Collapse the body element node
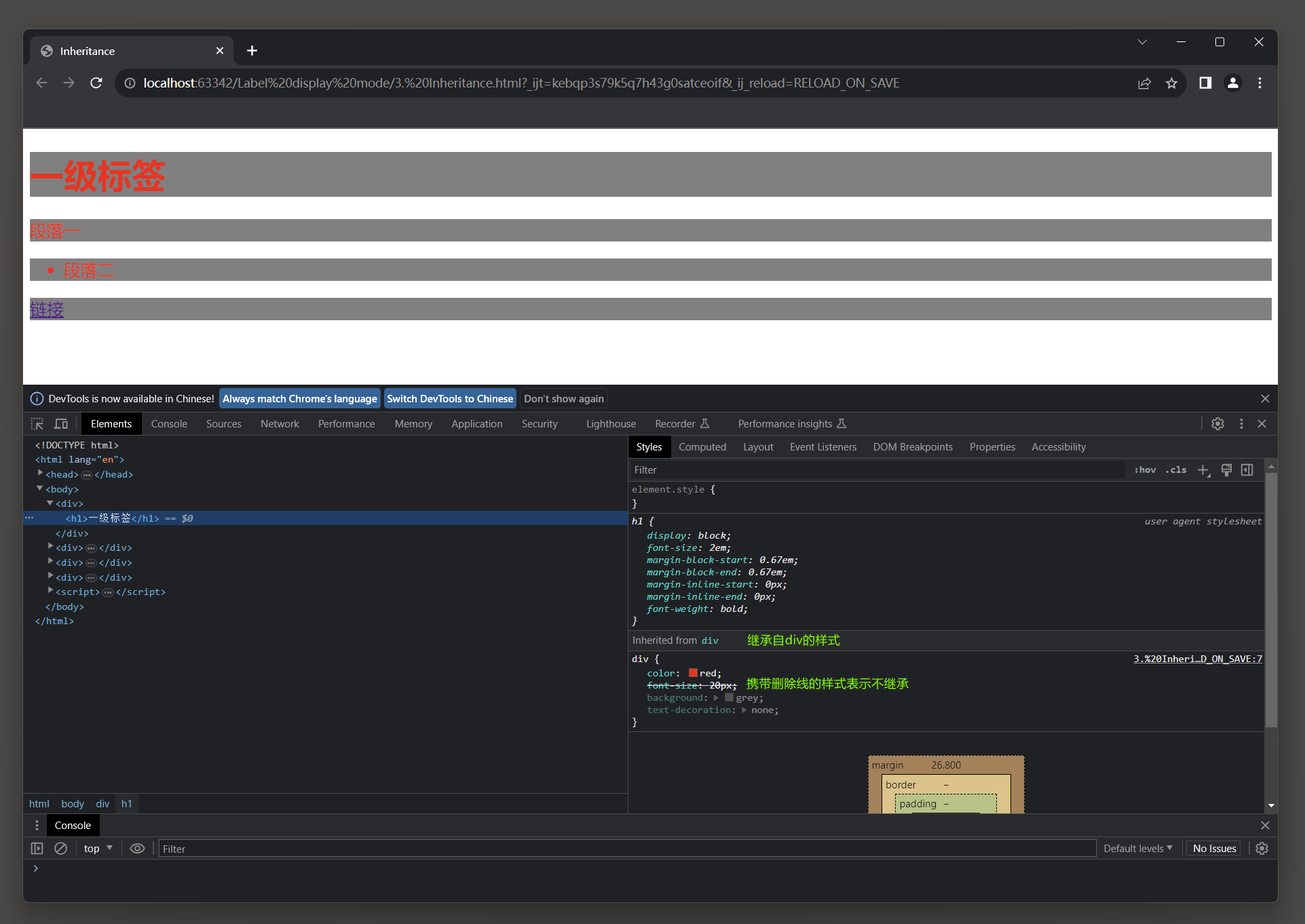This screenshot has height=924, width=1305. 40,488
